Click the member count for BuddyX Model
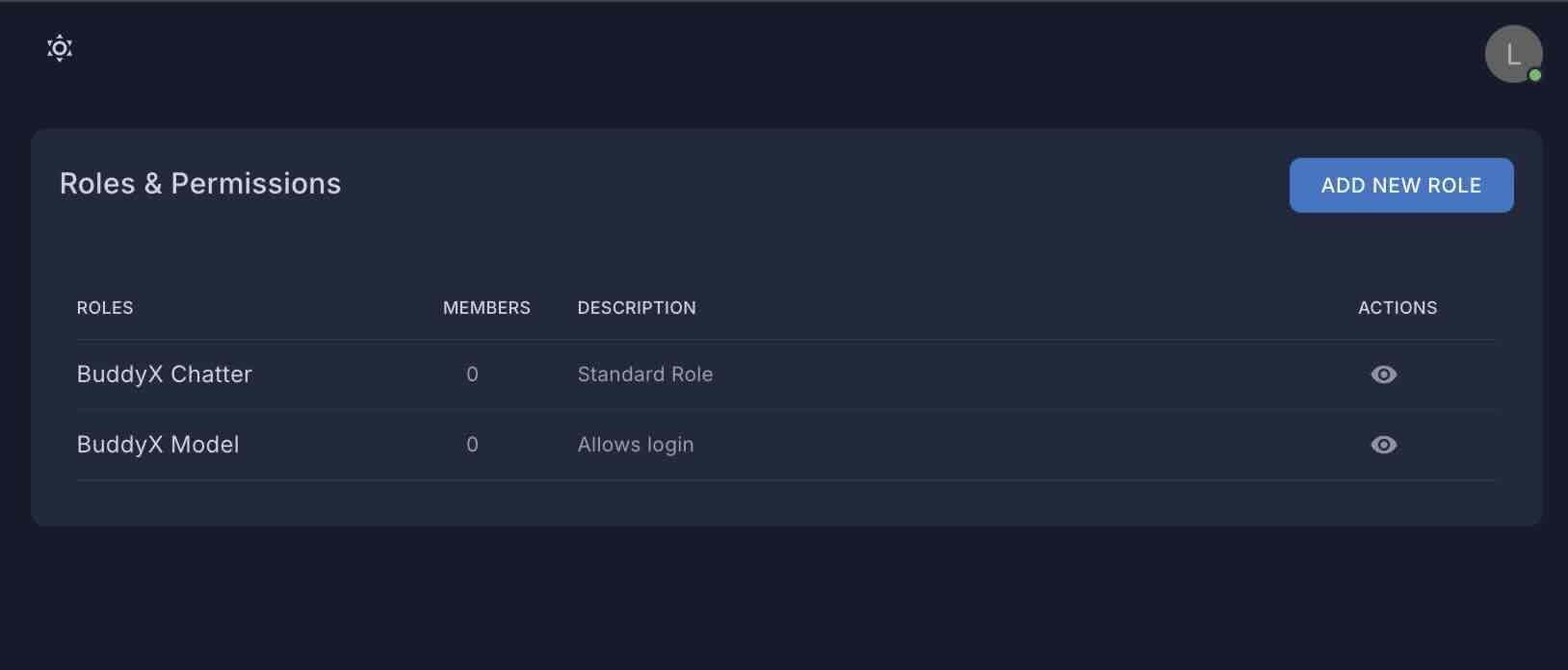The image size is (1568, 670). pyautogui.click(x=472, y=445)
